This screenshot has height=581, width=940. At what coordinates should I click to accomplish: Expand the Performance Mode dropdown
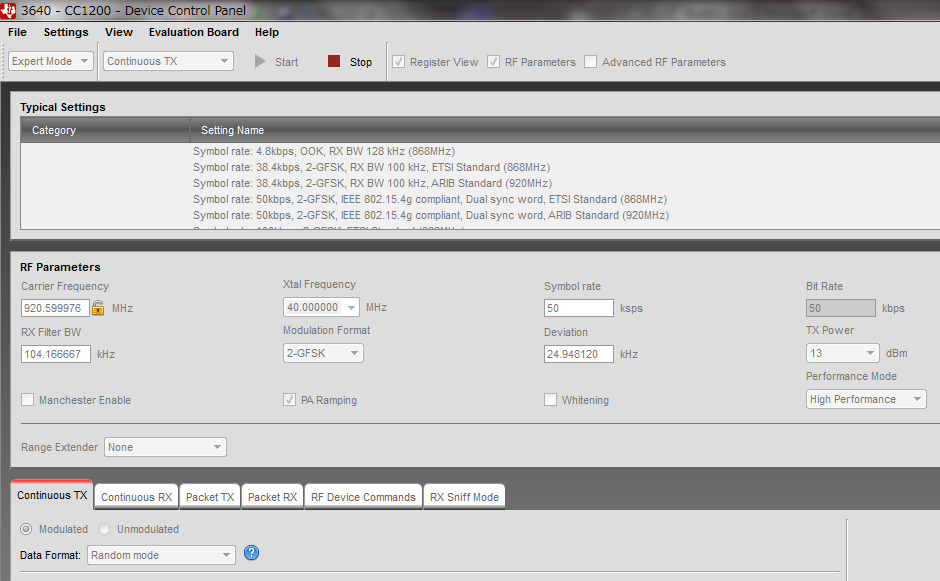tap(866, 399)
